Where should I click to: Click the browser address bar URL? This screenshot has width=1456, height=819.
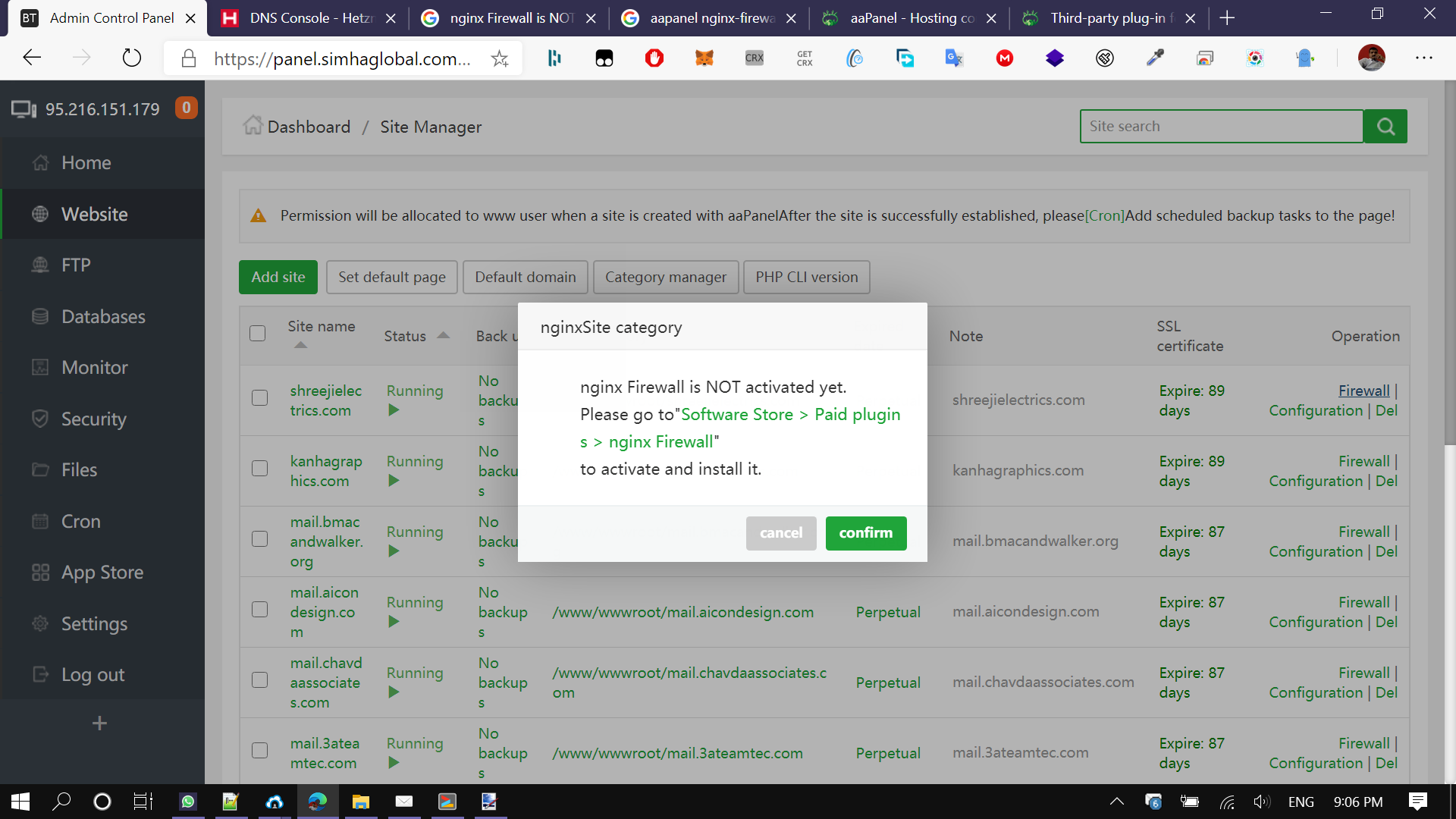(342, 58)
